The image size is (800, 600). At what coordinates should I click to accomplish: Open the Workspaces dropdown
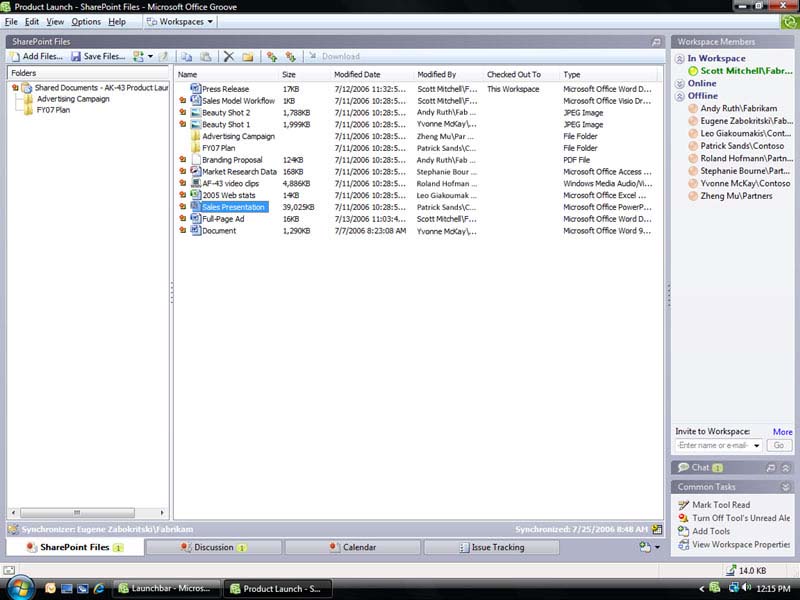pyautogui.click(x=180, y=21)
